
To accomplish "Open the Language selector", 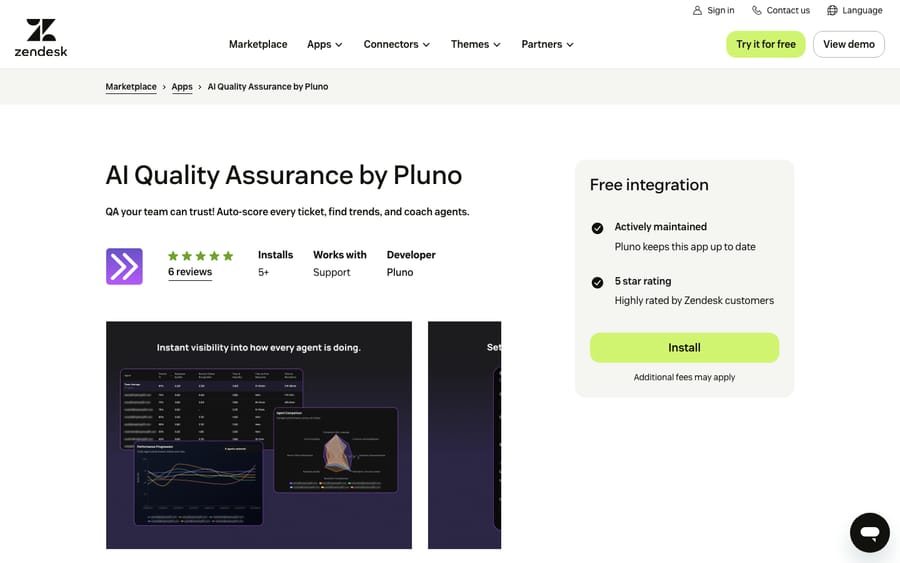I will click(x=855, y=10).
